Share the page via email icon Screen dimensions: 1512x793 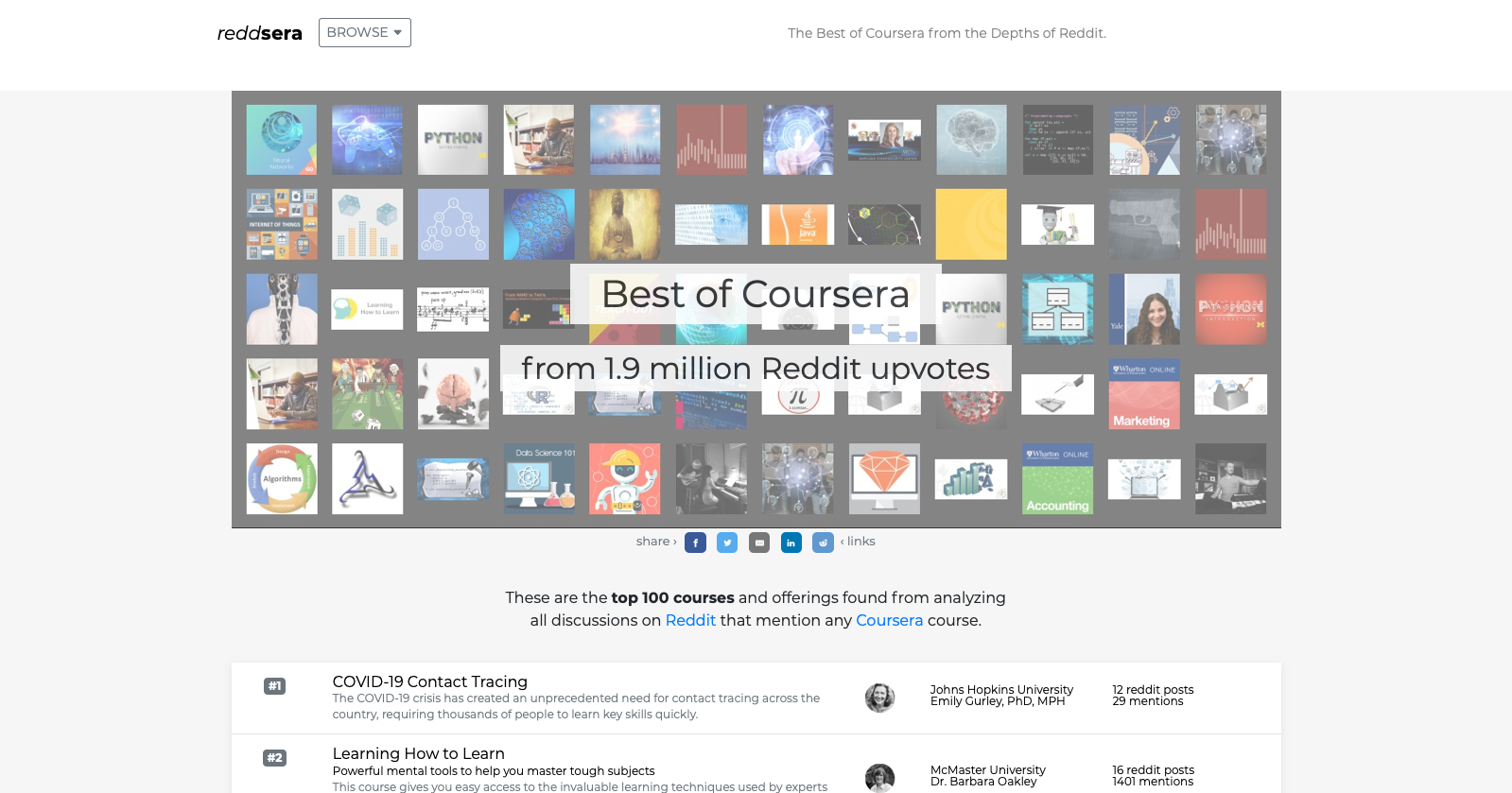tap(759, 543)
